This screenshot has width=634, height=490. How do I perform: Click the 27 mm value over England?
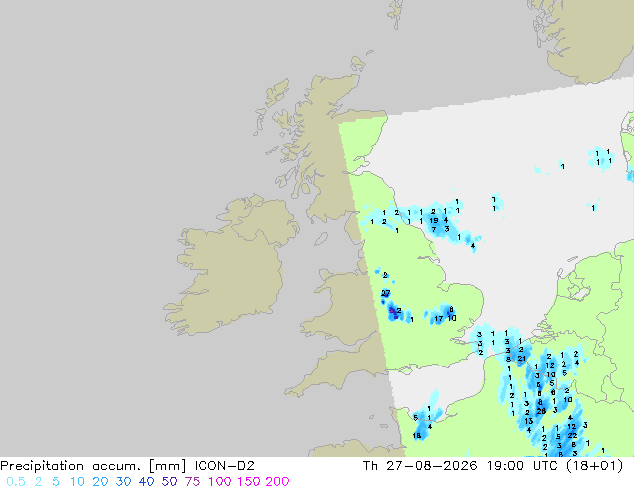[x=386, y=293]
